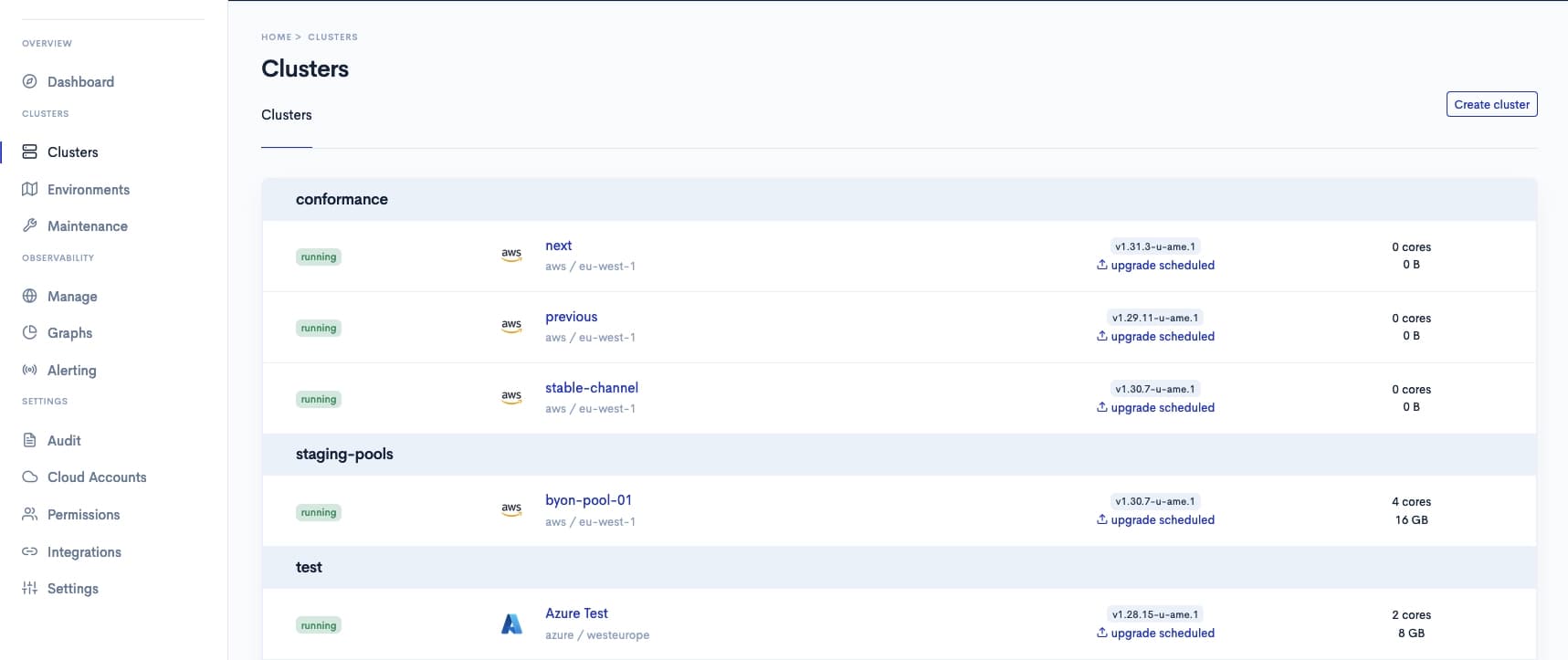Click upgrade scheduled text for byon-pool-01

pyautogui.click(x=1163, y=519)
